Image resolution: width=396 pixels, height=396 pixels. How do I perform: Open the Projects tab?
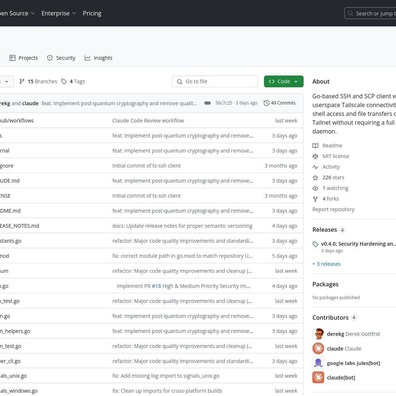tap(23, 58)
